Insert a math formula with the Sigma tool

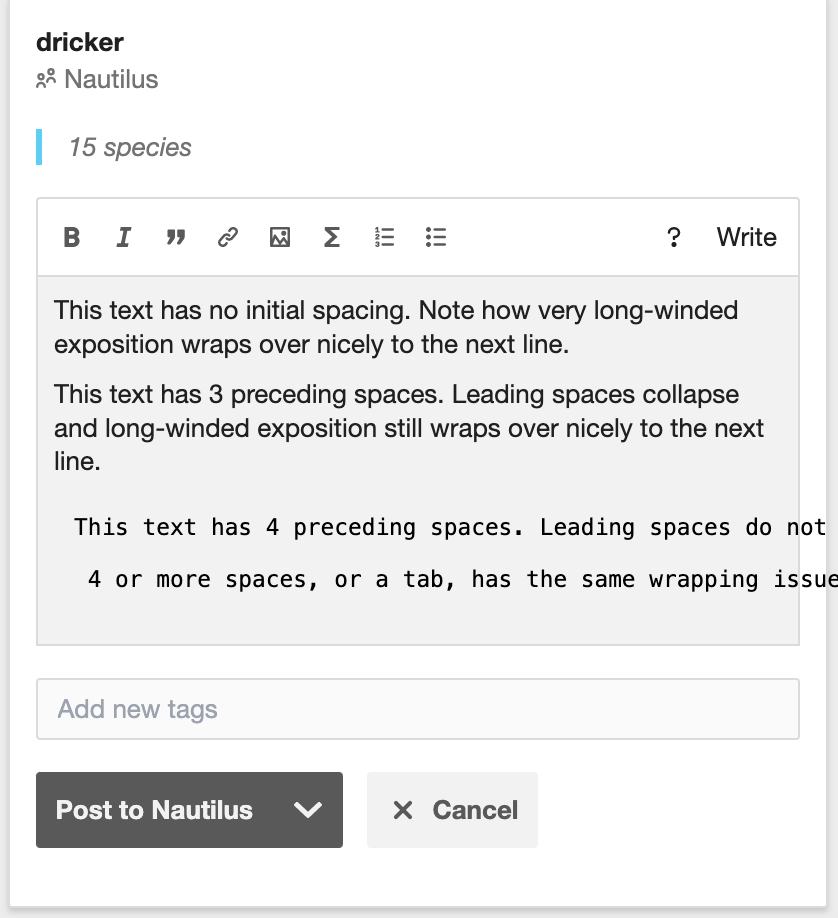tap(331, 237)
